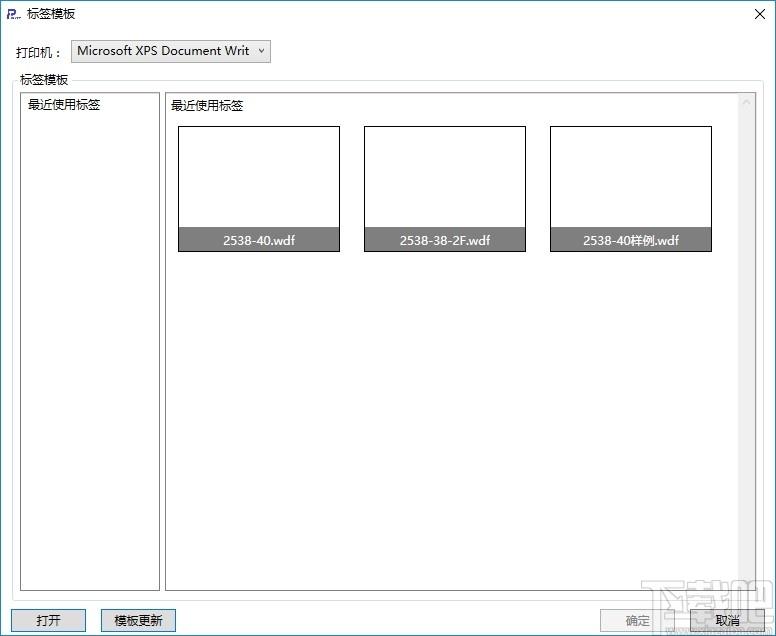Click the 2538-40样例.wdf file name caption
The width and height of the screenshot is (776, 636).
pyautogui.click(x=631, y=240)
